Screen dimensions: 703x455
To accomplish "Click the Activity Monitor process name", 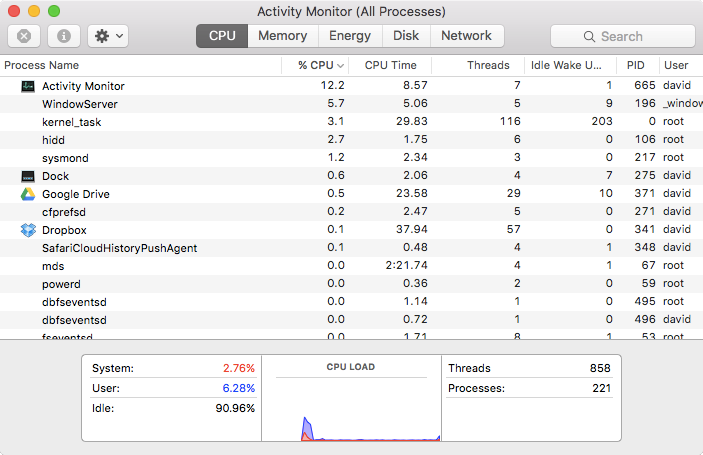I will pyautogui.click(x=83, y=86).
